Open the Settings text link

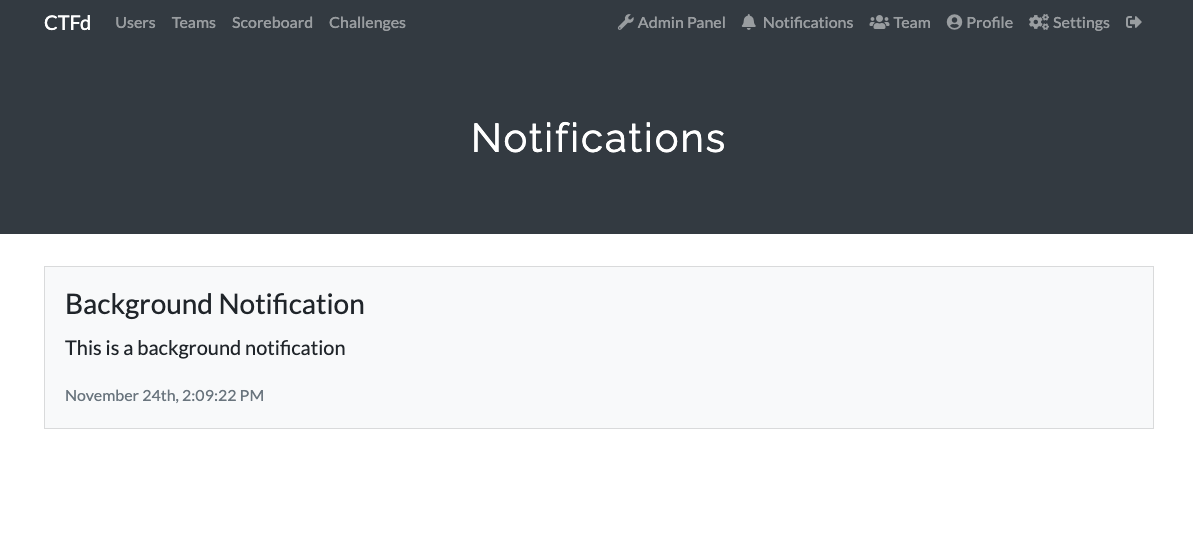pyautogui.click(x=1081, y=22)
